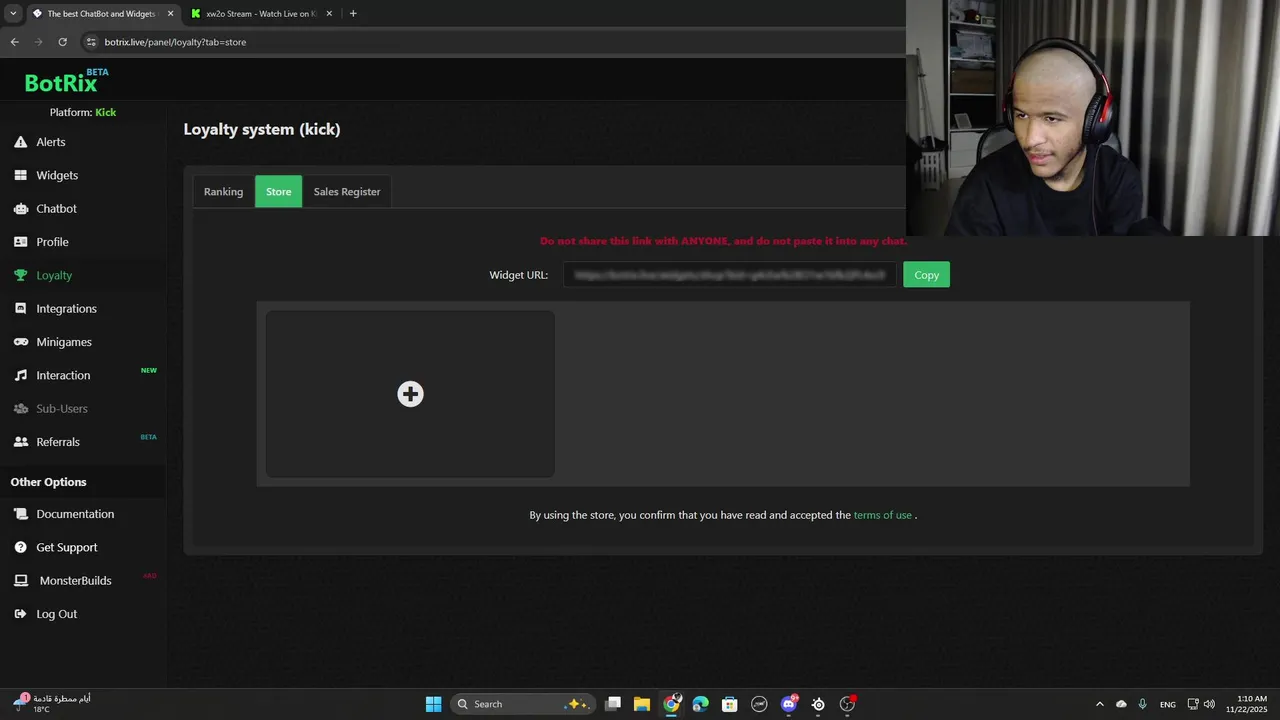Open the weather widget showing 18°C

click(x=52, y=704)
